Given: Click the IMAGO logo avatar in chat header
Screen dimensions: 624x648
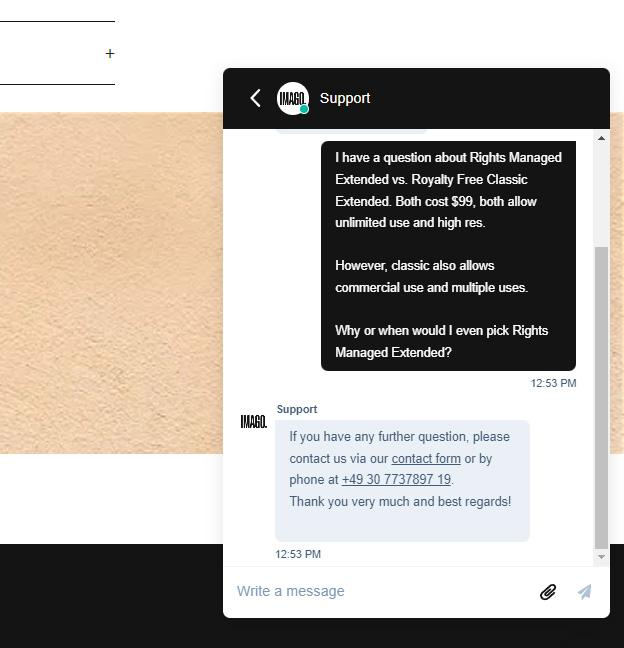Looking at the screenshot, I should click(x=291, y=98).
